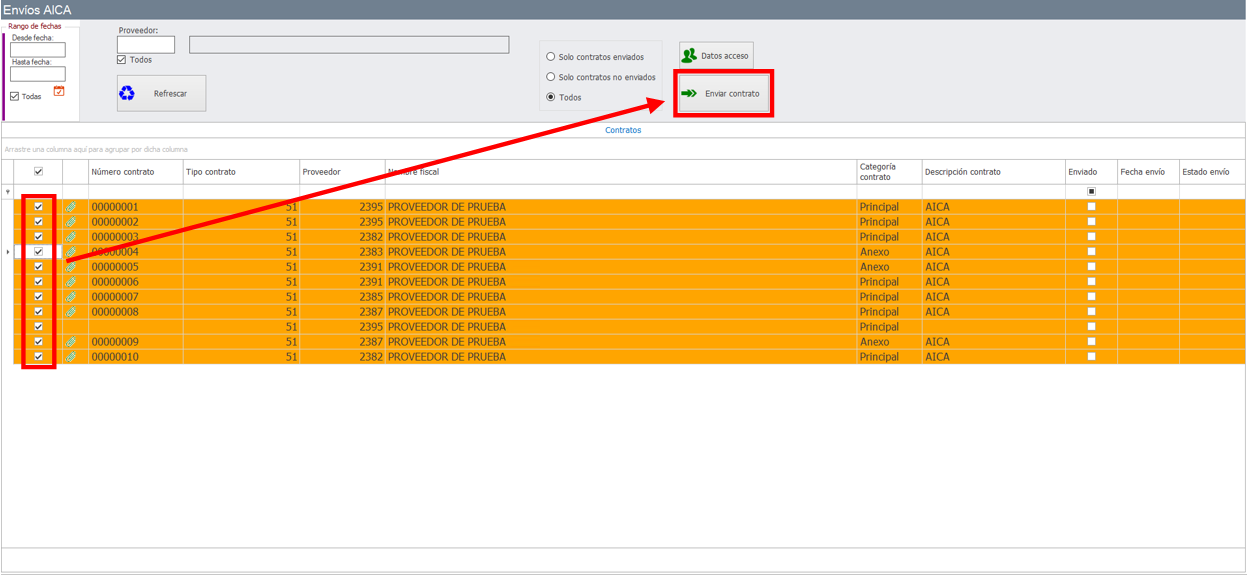
Task: Click the filter row funnel indicator
Action: pyautogui.click(x=8, y=192)
